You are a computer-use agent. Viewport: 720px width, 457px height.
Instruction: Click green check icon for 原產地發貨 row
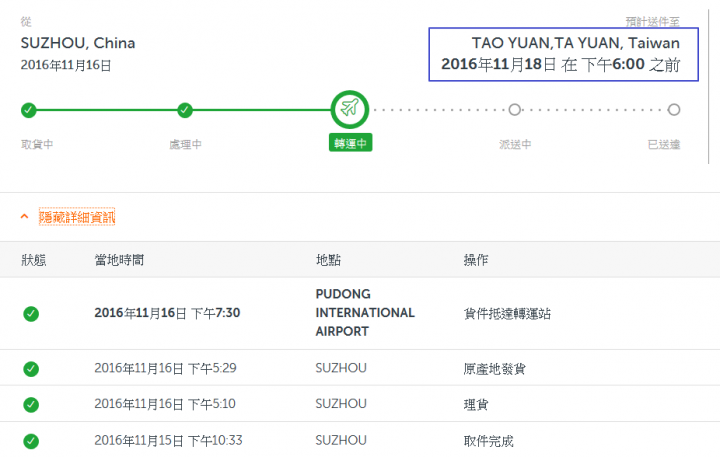(31, 369)
